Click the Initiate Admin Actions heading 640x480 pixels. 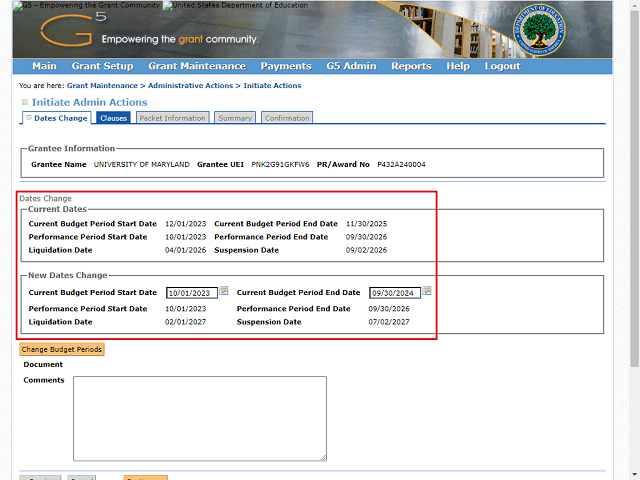(x=90, y=102)
